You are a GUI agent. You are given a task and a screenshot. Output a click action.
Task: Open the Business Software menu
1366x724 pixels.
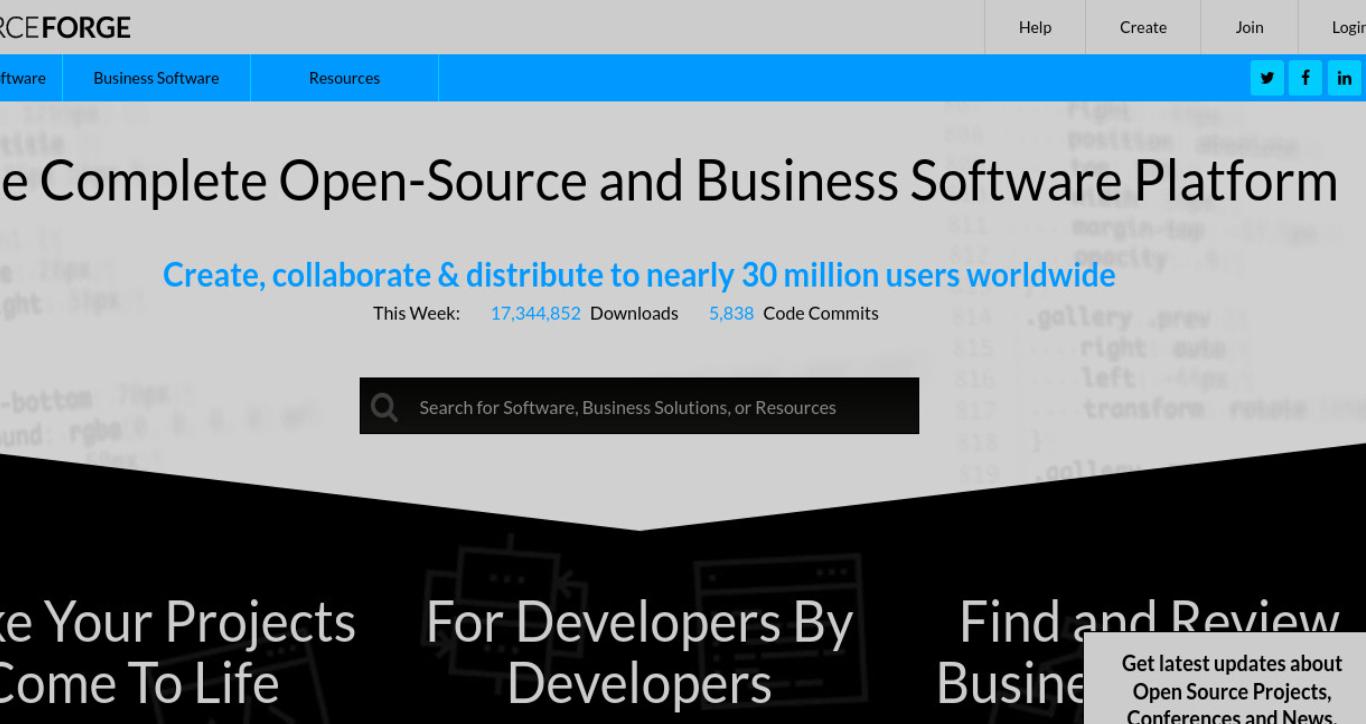click(156, 78)
